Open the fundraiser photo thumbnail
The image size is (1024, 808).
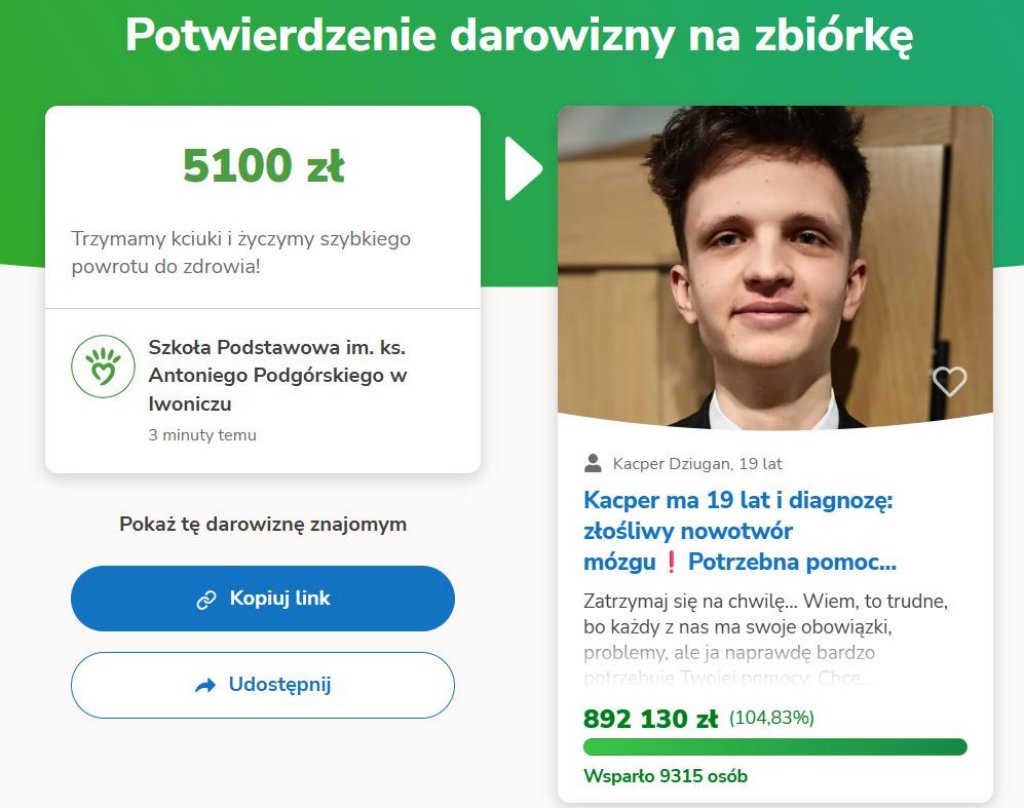pyautogui.click(x=774, y=266)
